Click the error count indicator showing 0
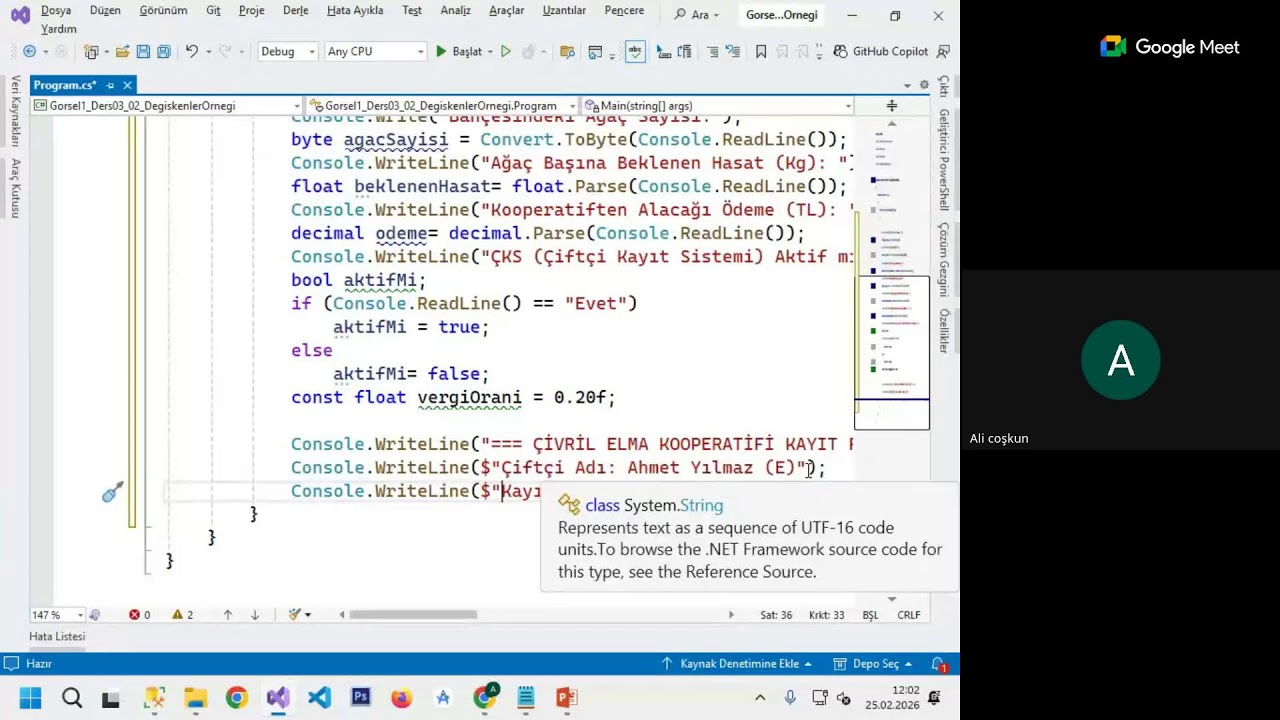The height and width of the screenshot is (720, 1280). pos(139,615)
